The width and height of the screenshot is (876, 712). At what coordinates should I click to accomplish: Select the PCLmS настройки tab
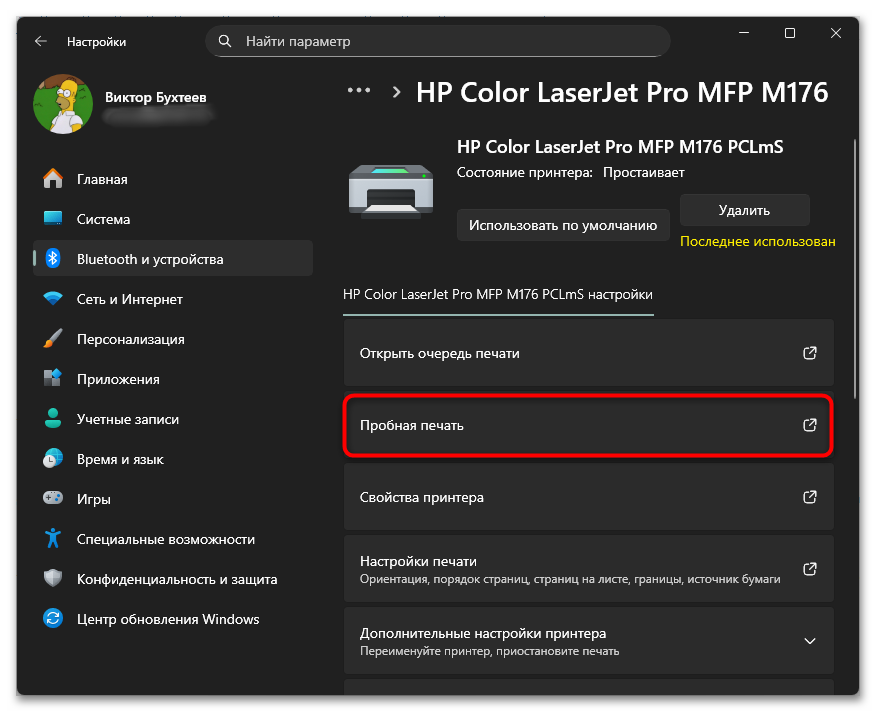(x=498, y=295)
